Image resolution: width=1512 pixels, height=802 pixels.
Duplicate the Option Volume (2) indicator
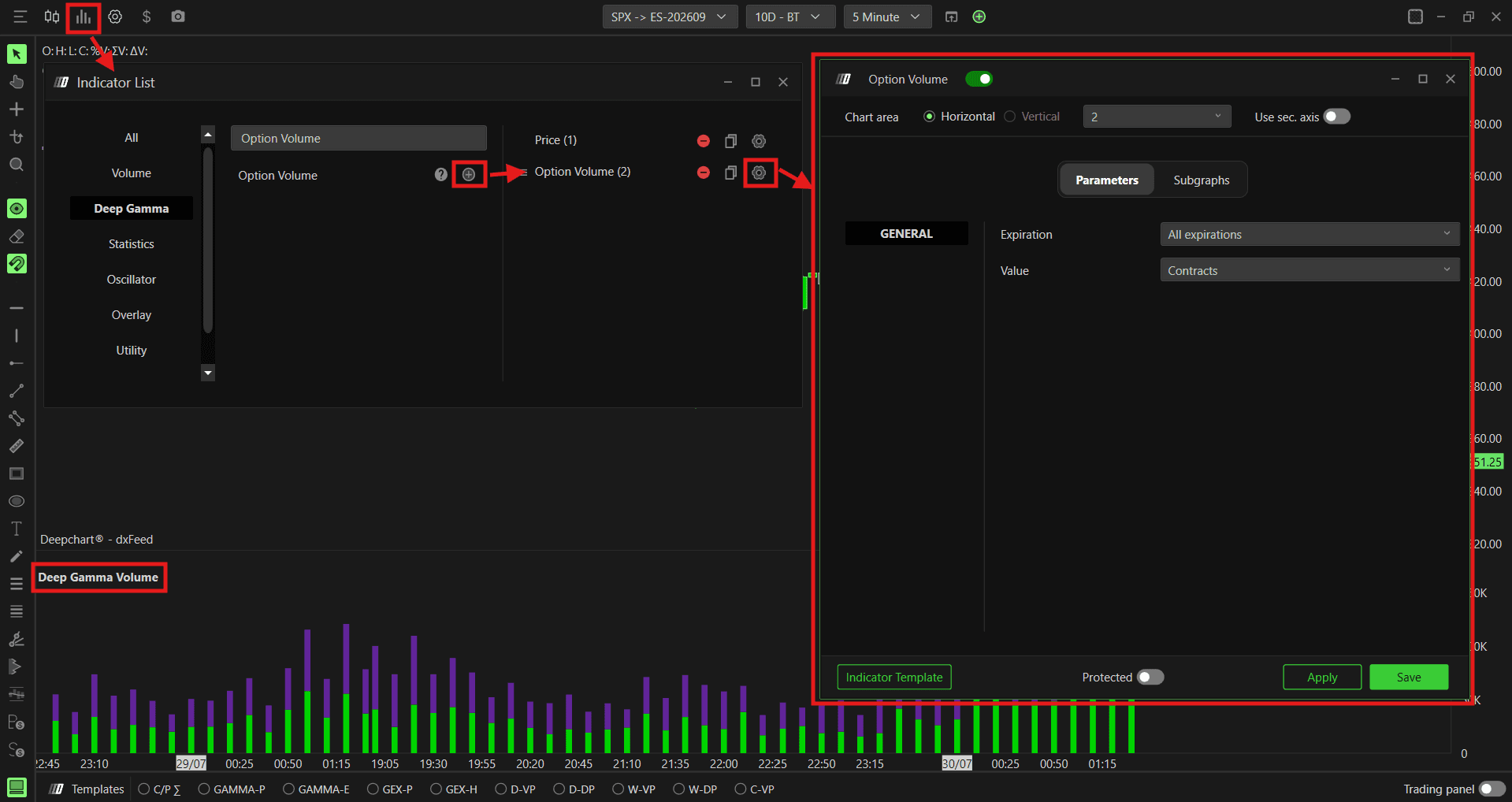tap(731, 173)
